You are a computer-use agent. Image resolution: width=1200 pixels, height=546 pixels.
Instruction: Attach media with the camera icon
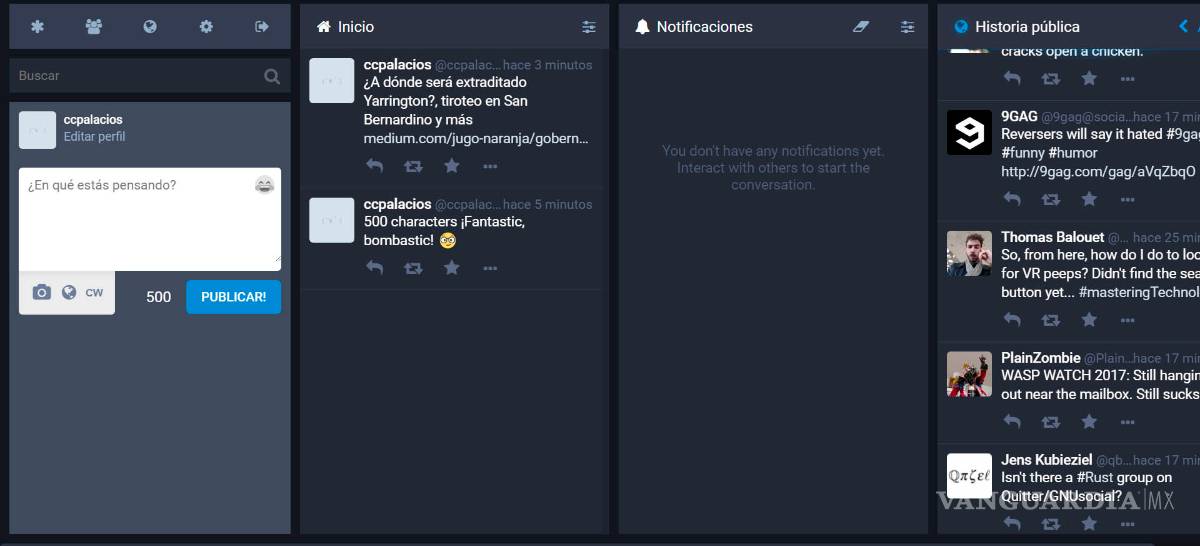pyautogui.click(x=41, y=292)
